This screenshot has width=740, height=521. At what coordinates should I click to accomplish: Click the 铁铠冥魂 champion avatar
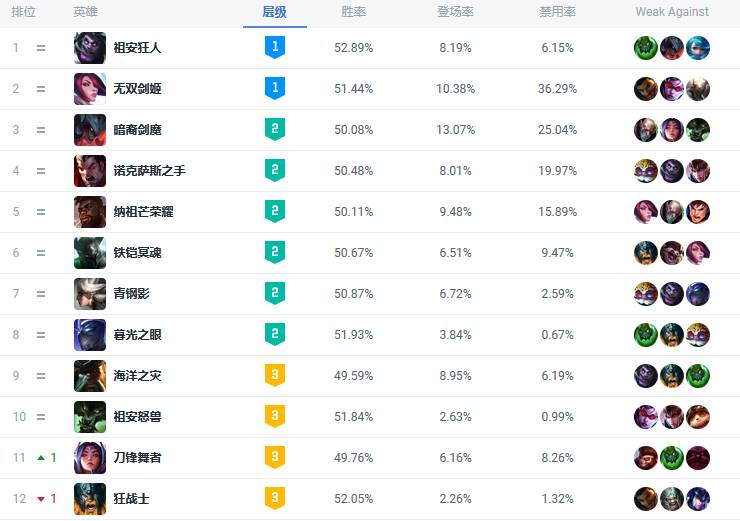90,253
